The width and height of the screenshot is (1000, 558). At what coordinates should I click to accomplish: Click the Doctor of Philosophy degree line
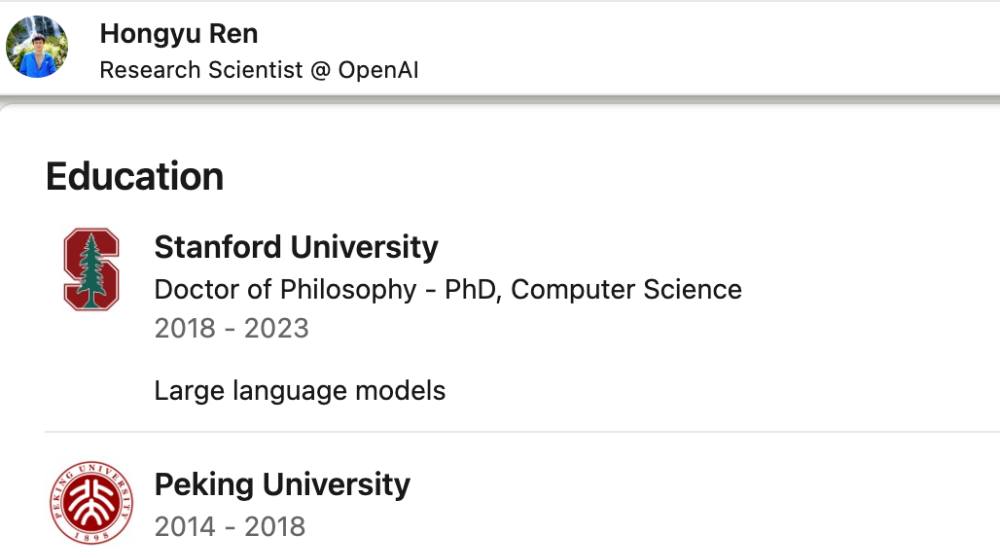pyautogui.click(x=448, y=290)
